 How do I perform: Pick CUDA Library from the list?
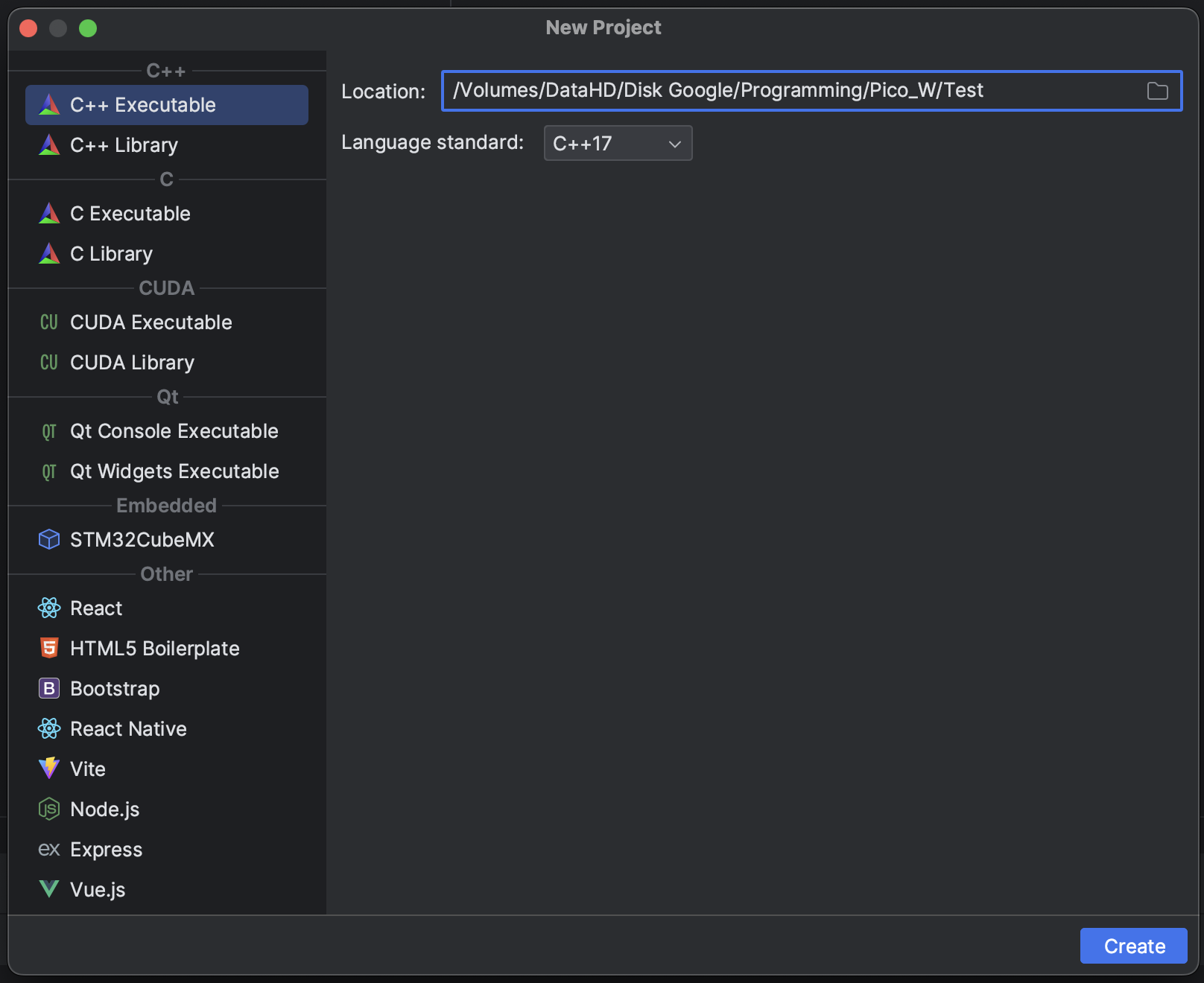click(167, 363)
